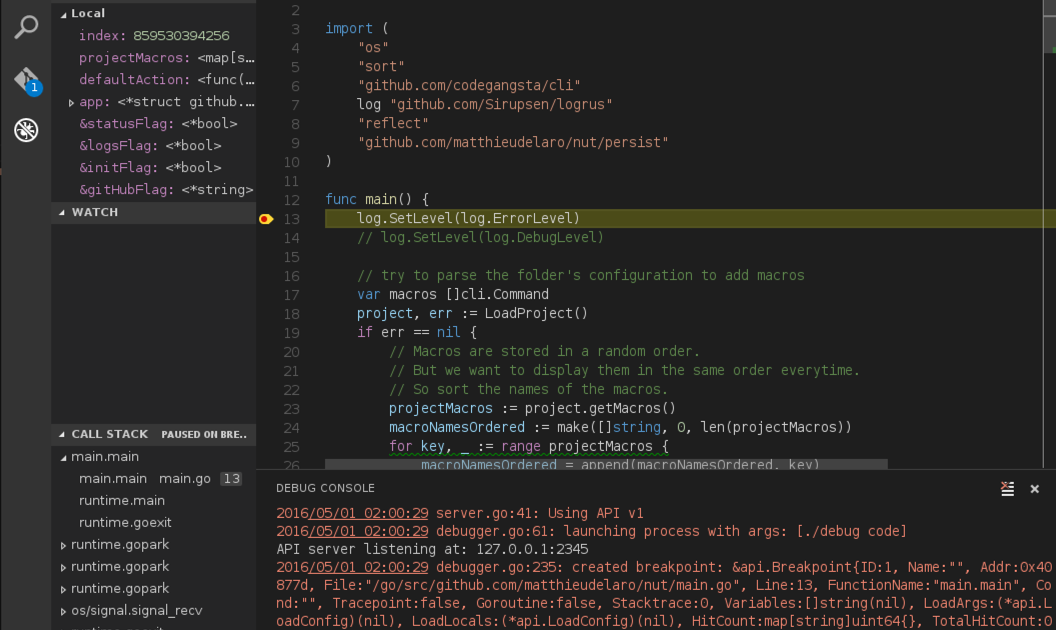The height and width of the screenshot is (630, 1056).
Task: Collapse the WATCH section
Action: [62, 212]
